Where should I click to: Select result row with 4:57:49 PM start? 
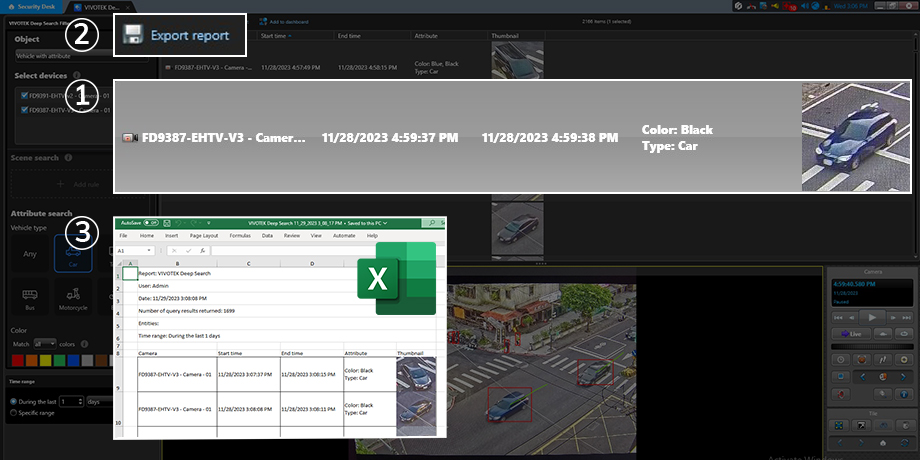[x=352, y=67]
